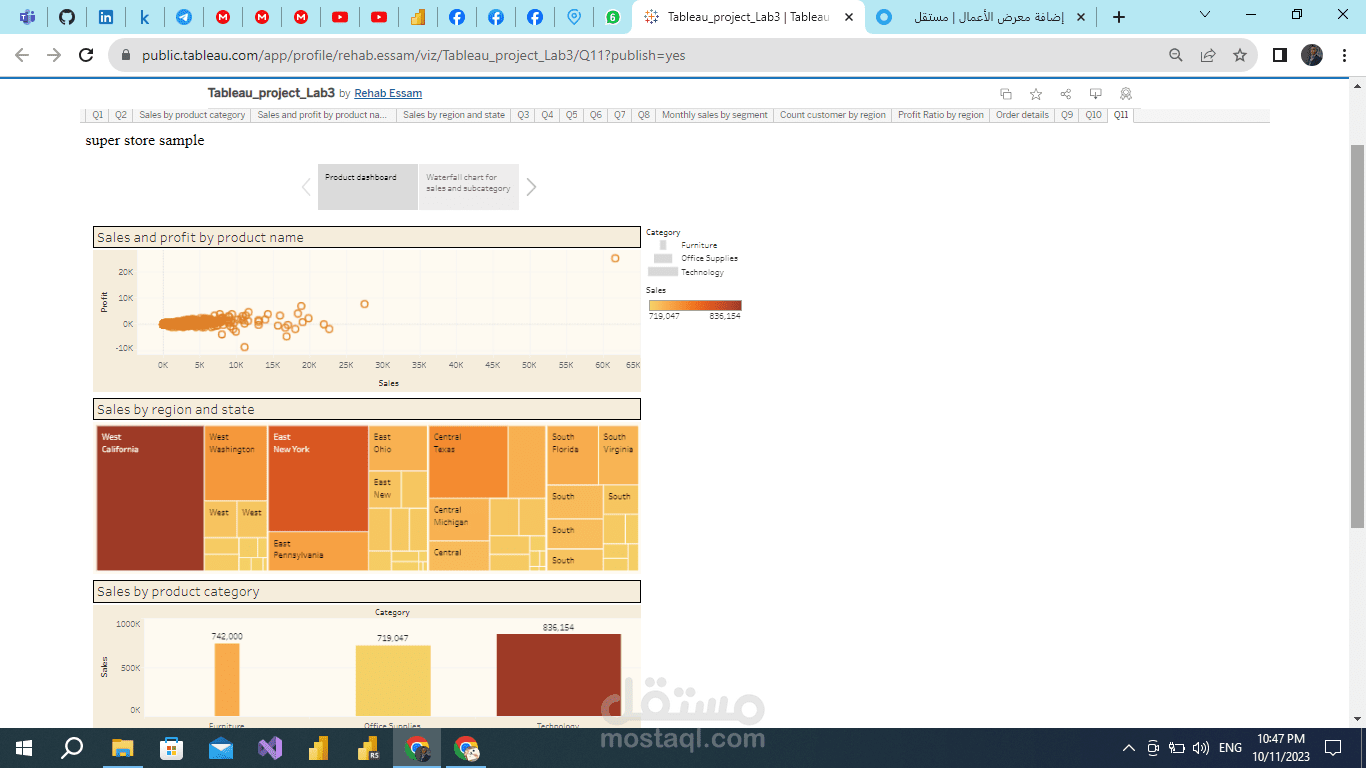
Task: Open Rehab Essam's profile link
Action: point(388,94)
